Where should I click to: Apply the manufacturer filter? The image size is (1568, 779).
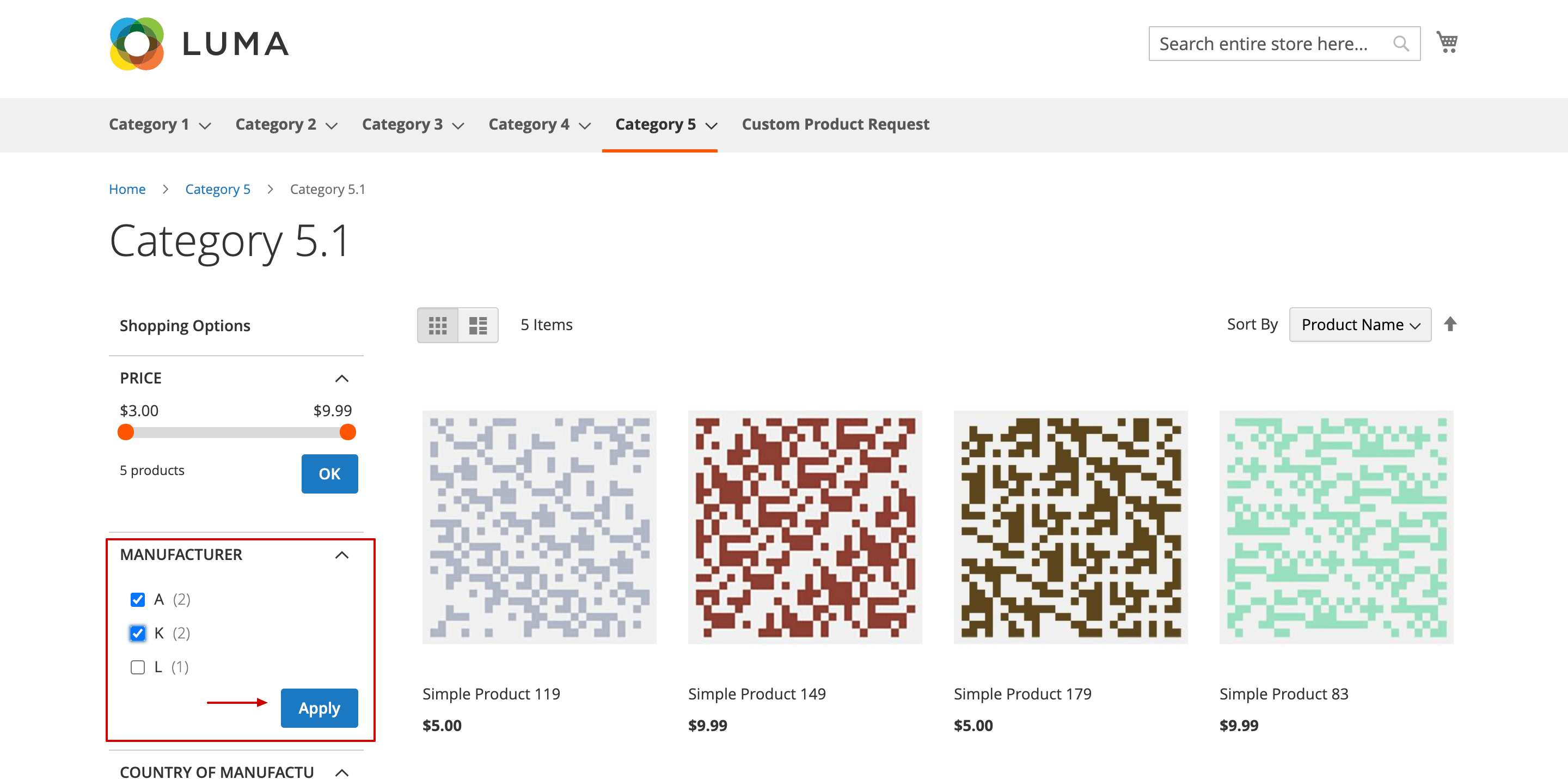tap(320, 708)
